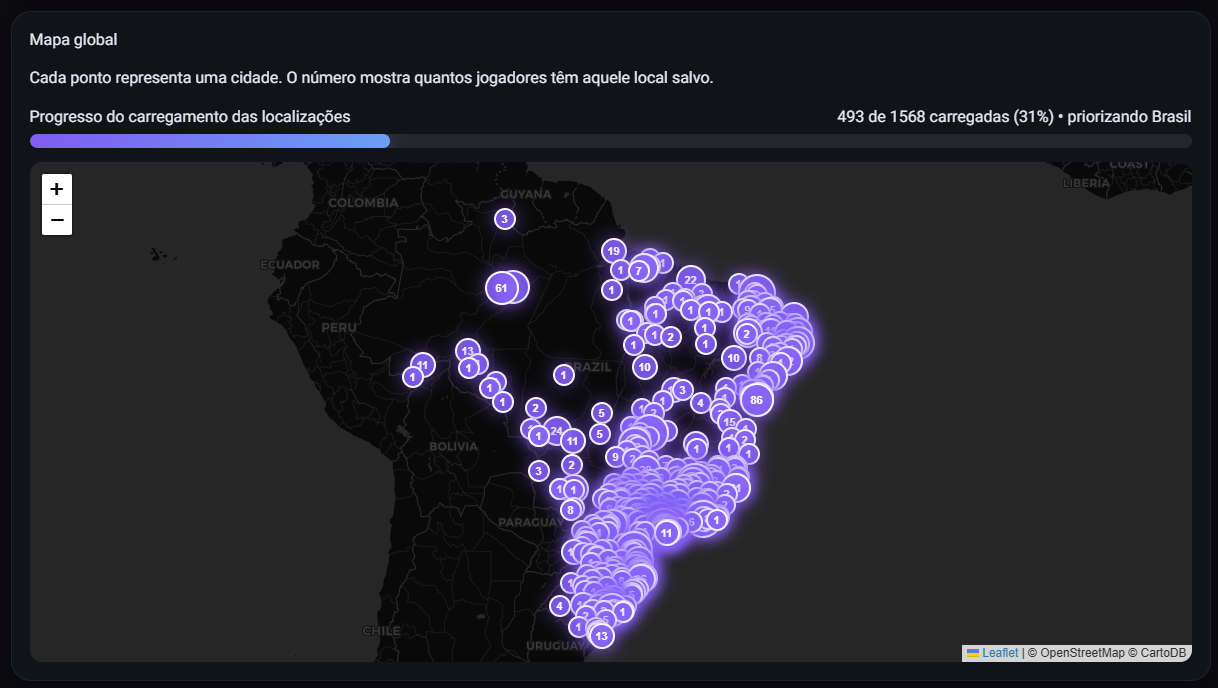Image resolution: width=1218 pixels, height=688 pixels.
Task: Select marker 13 near Uruguay
Action: coord(601,635)
